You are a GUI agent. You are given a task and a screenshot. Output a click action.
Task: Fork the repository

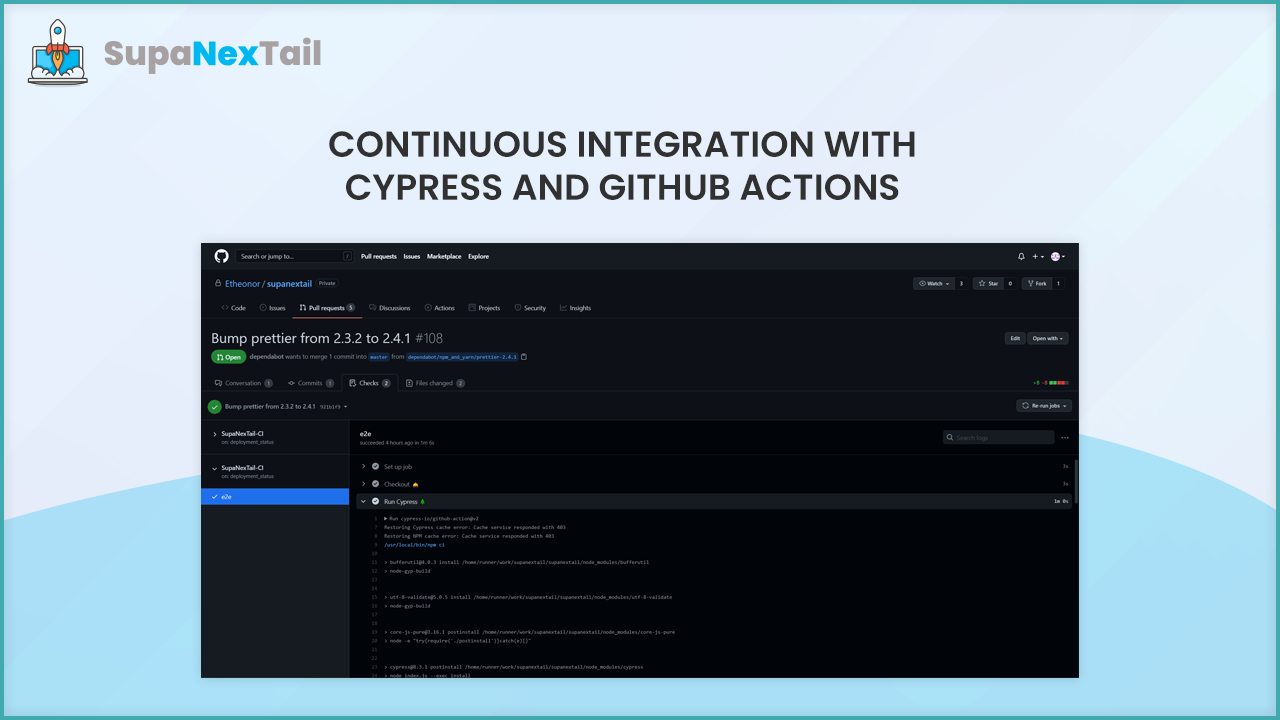pyautogui.click(x=1036, y=283)
